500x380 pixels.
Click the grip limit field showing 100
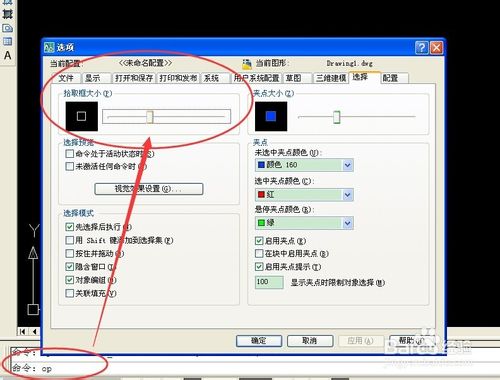(x=269, y=282)
